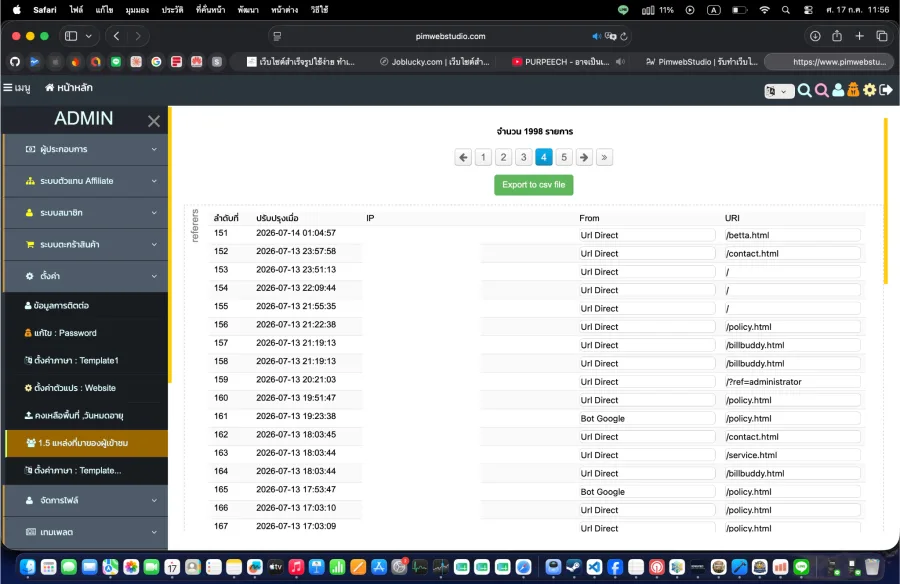Viewport: 900px width, 584px height.
Task: Click the pink magnifier search icon
Action: coord(821,90)
